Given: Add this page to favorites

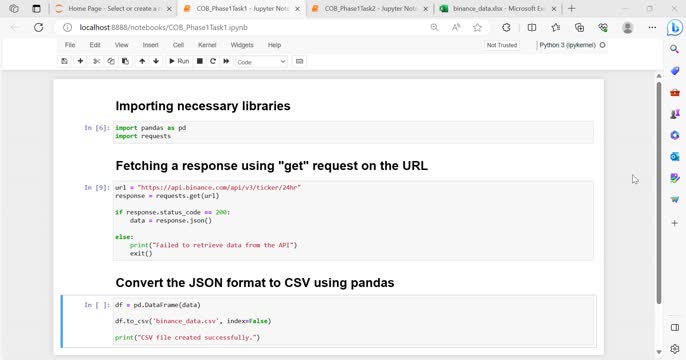Looking at the screenshot, I should (477, 28).
